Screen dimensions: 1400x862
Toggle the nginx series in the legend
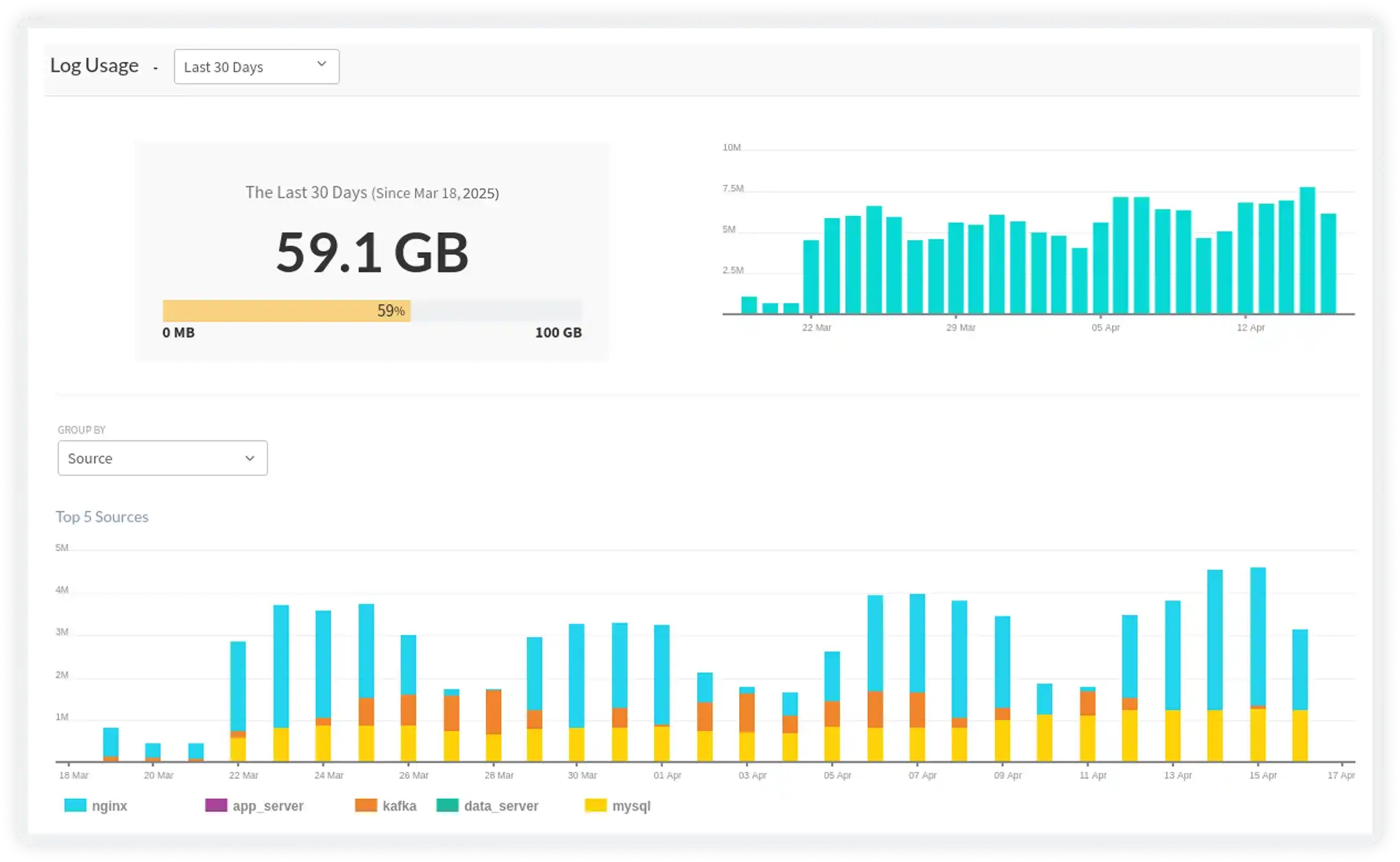tap(109, 806)
